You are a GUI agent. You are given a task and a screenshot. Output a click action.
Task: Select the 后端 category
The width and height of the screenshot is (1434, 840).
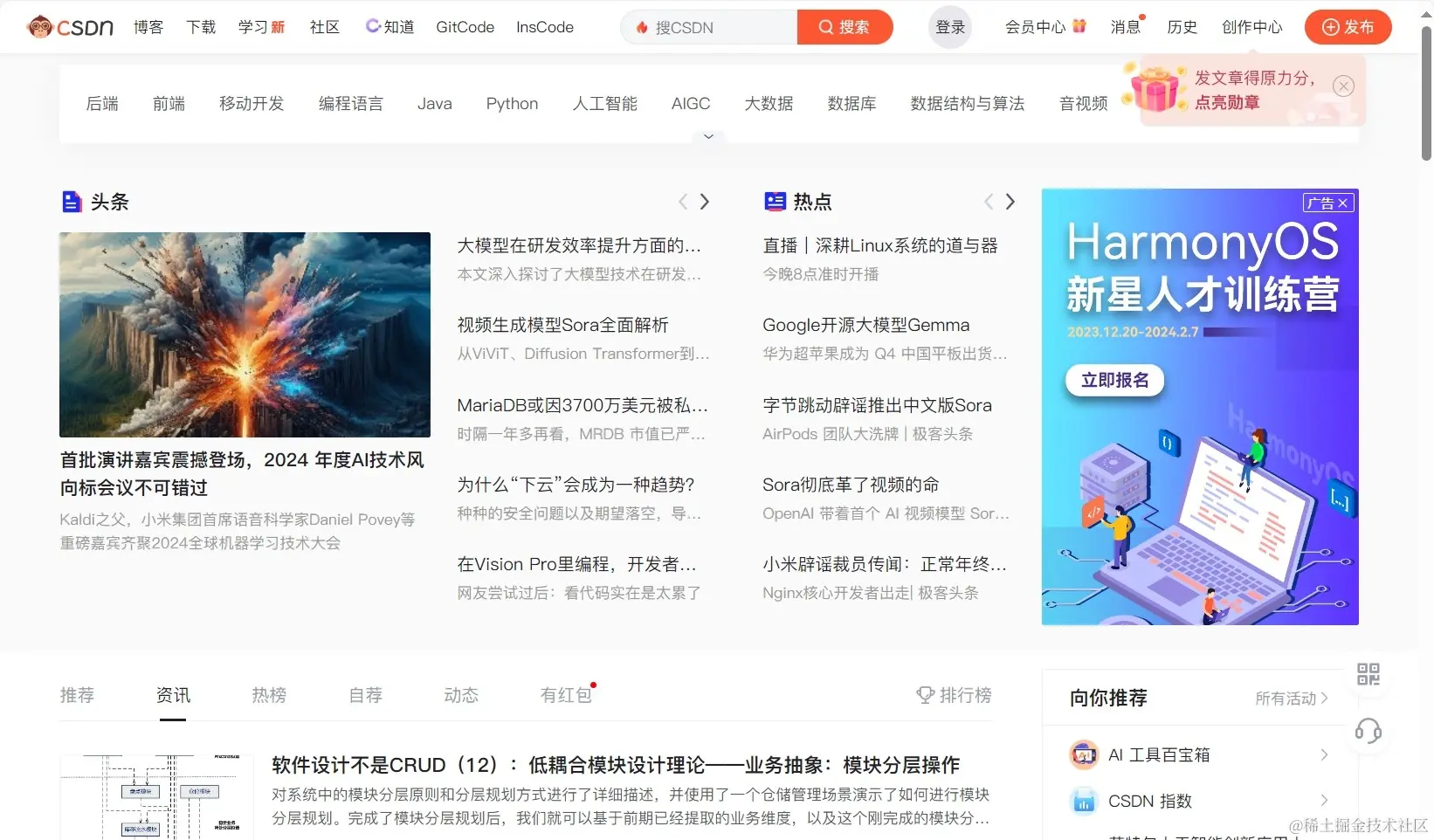102,104
